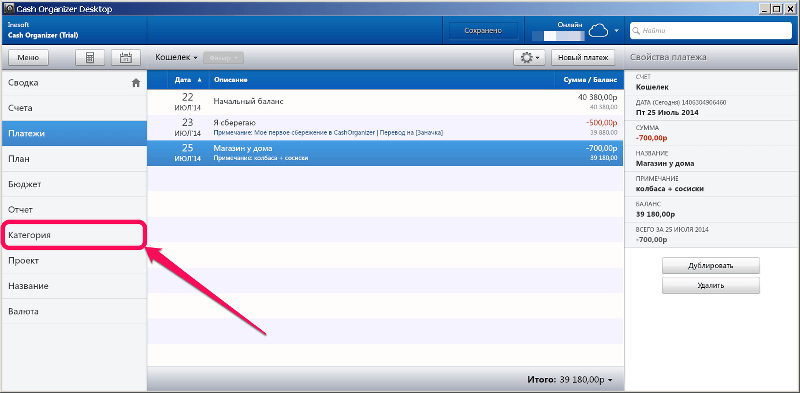
Task: Open the Проект sidebar section
Action: coord(73,261)
